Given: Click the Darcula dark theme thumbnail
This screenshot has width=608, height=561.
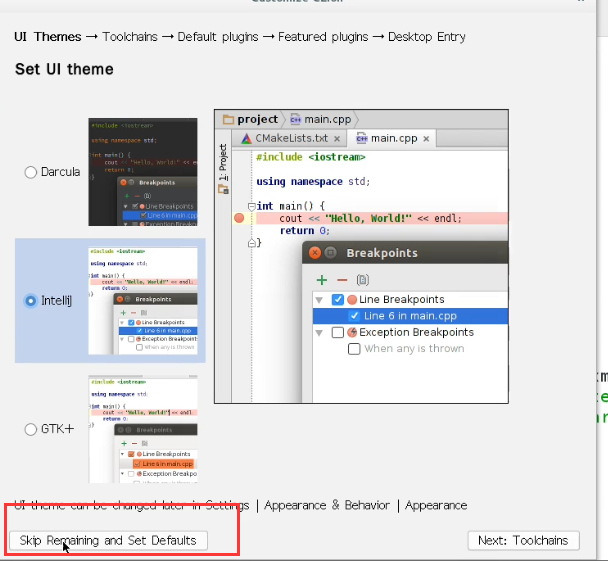Looking at the screenshot, I should click(x=143, y=172).
